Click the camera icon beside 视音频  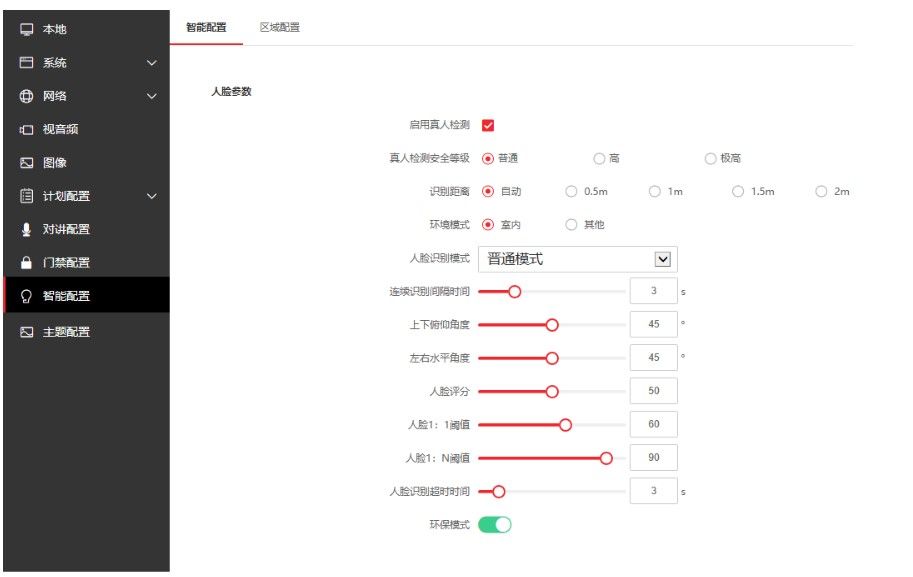tap(26, 129)
